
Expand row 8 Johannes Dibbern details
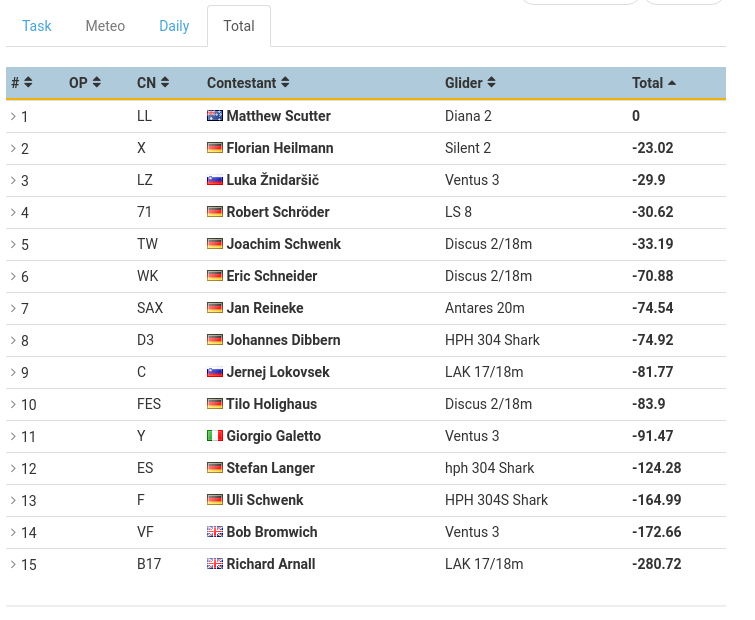coord(13,340)
